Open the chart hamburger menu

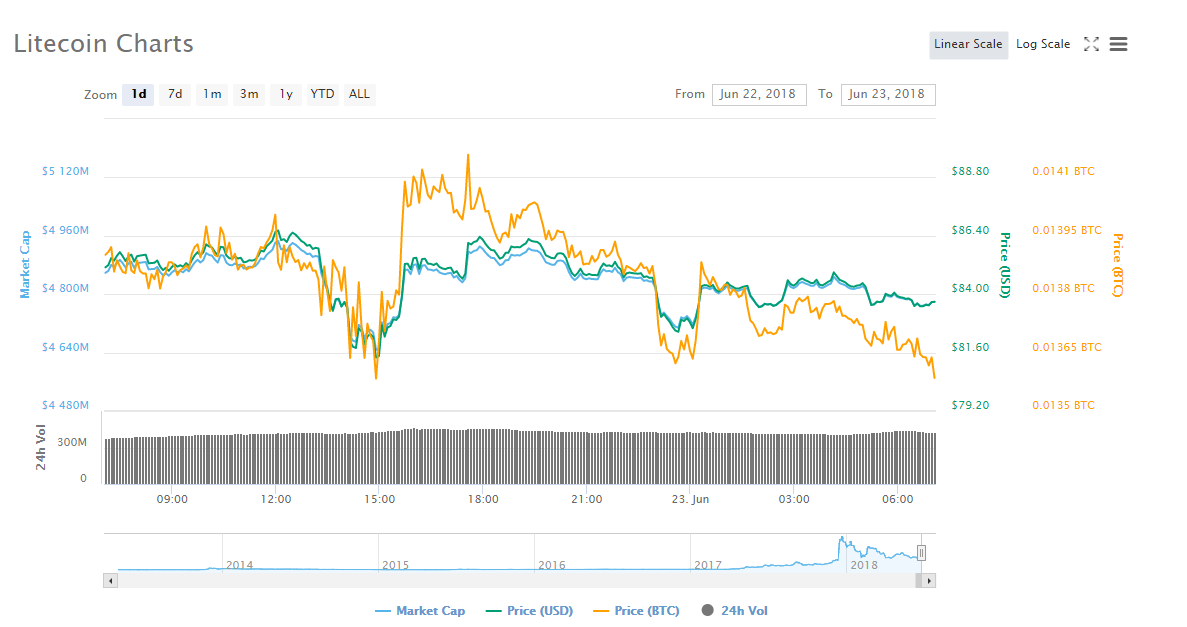tap(1118, 44)
